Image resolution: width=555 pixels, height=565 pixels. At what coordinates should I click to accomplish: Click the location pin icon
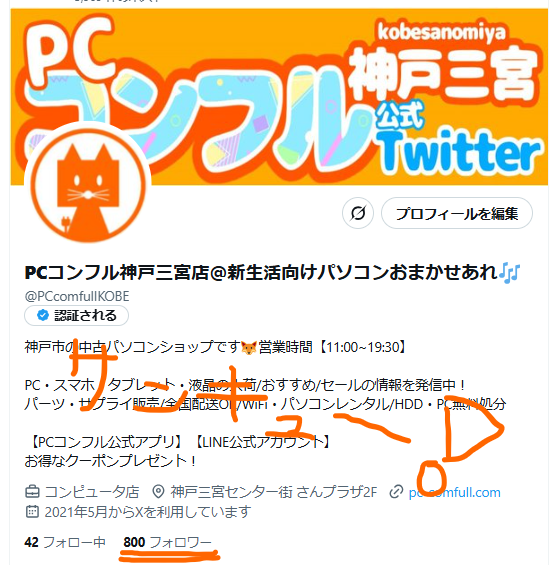pyautogui.click(x=158, y=491)
